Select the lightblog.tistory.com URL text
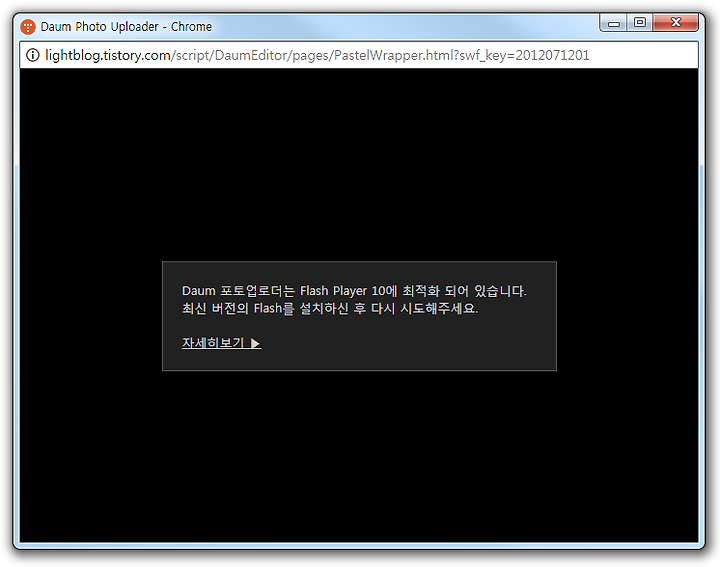The height and width of the screenshot is (567, 720). (317, 56)
